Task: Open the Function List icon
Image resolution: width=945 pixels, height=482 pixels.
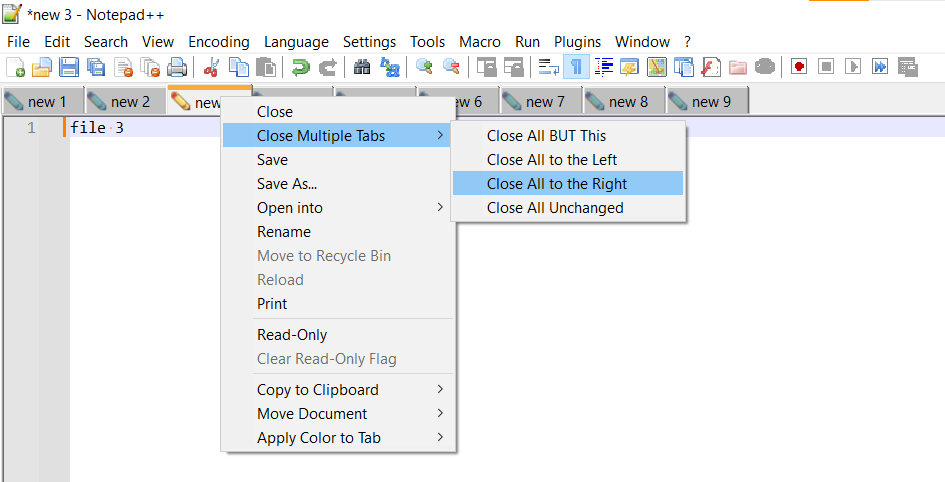Action: pos(711,67)
